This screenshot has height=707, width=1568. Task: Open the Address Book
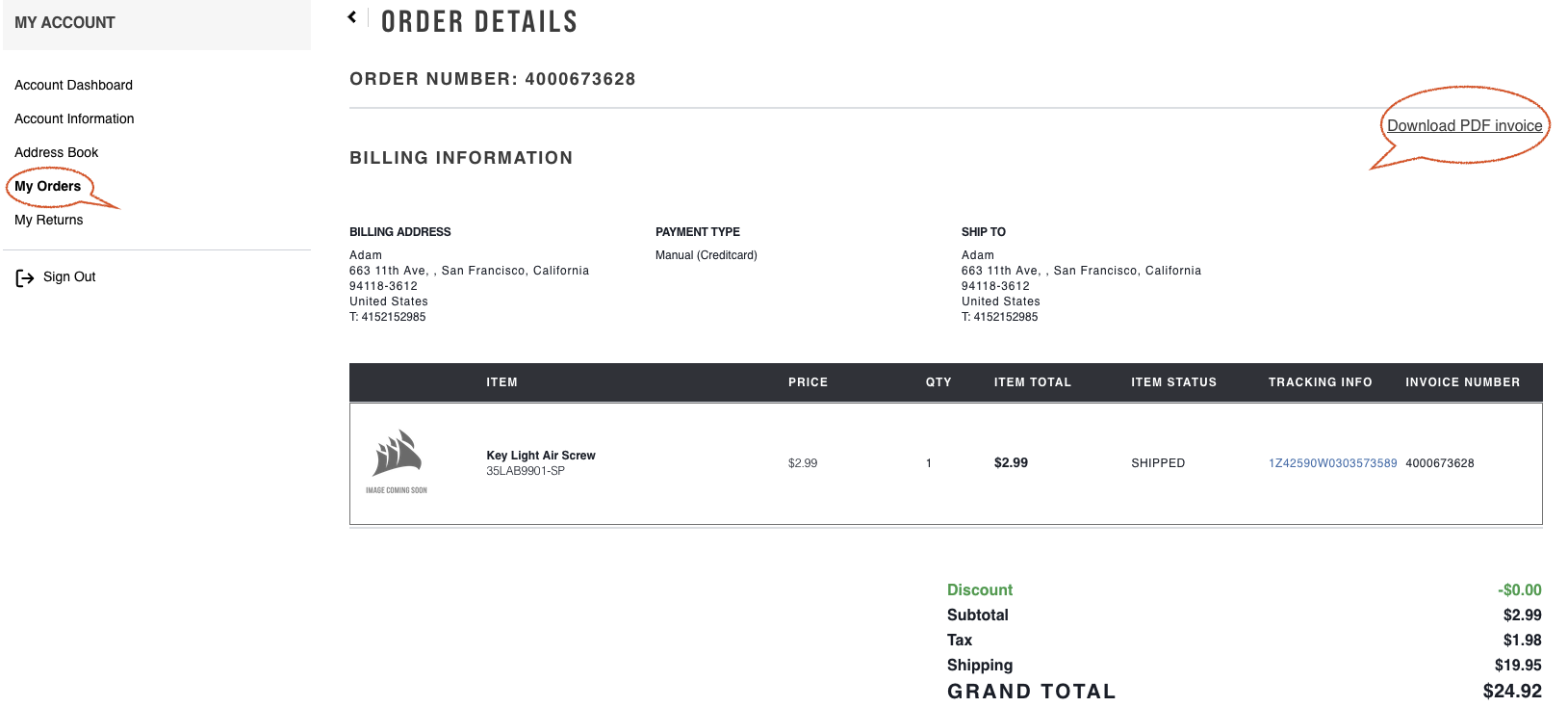(x=56, y=152)
